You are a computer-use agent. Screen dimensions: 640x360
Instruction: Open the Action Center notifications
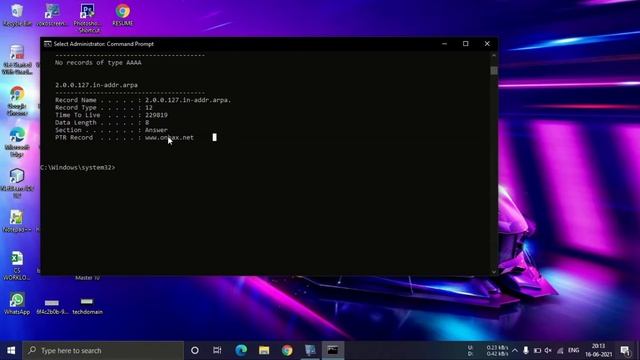point(625,350)
